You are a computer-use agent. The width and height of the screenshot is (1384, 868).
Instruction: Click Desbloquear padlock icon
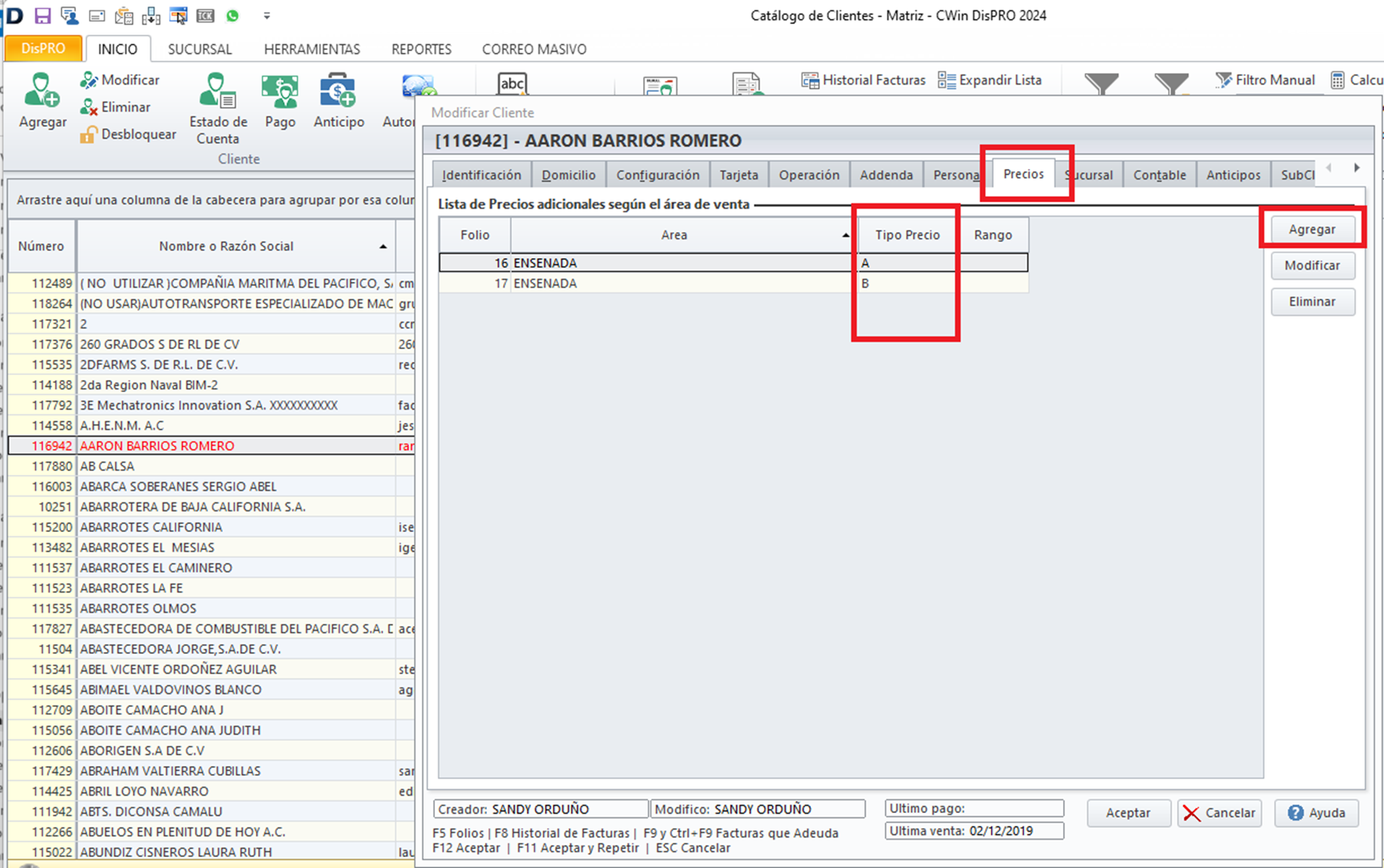(x=88, y=134)
